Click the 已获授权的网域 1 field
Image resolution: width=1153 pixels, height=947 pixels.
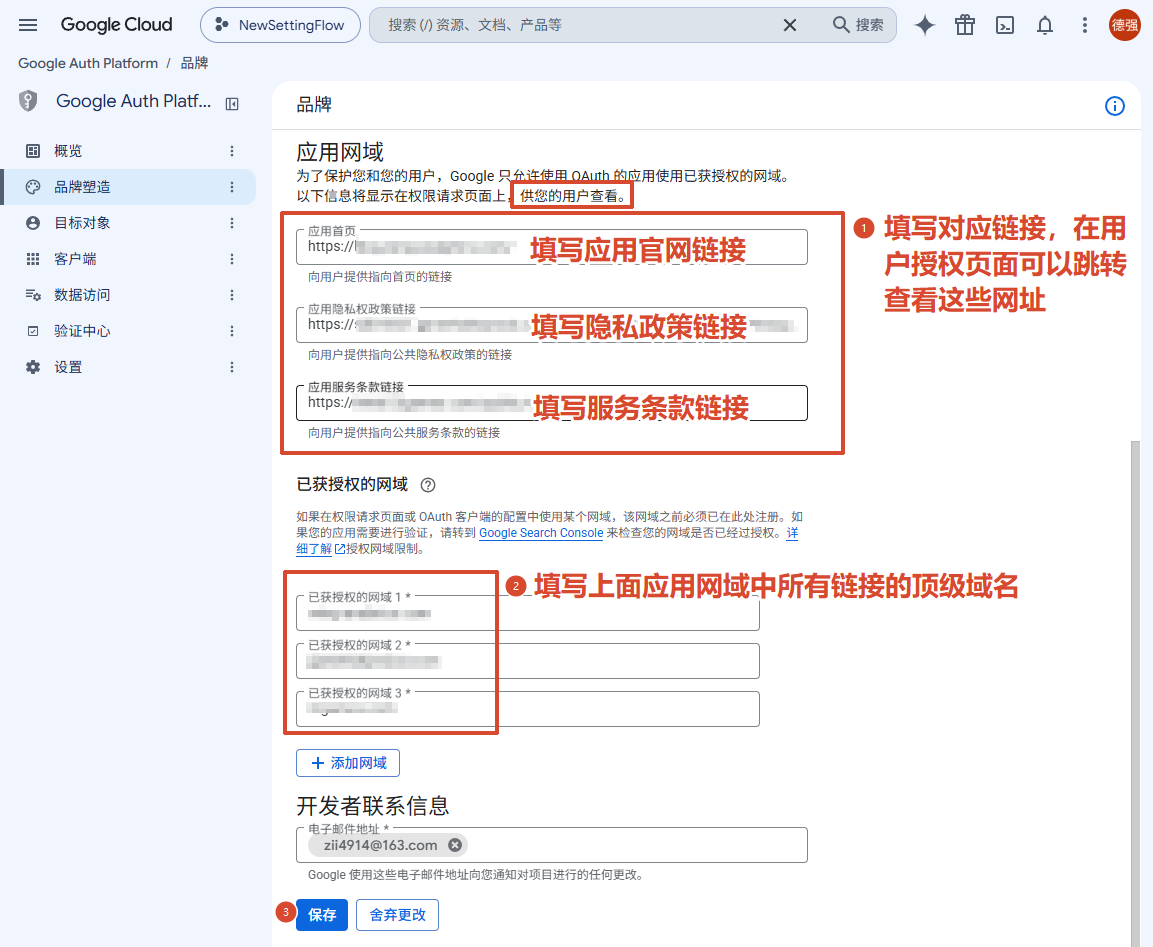point(528,613)
